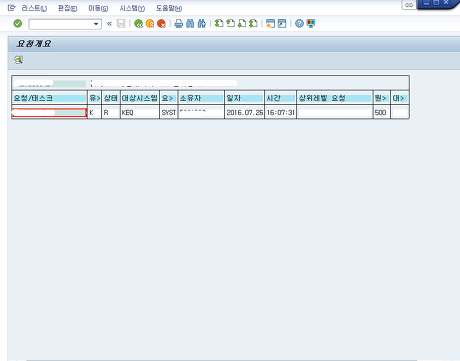This screenshot has height=361, width=460.
Task: Click the 시간 column header
Action: coord(280,98)
